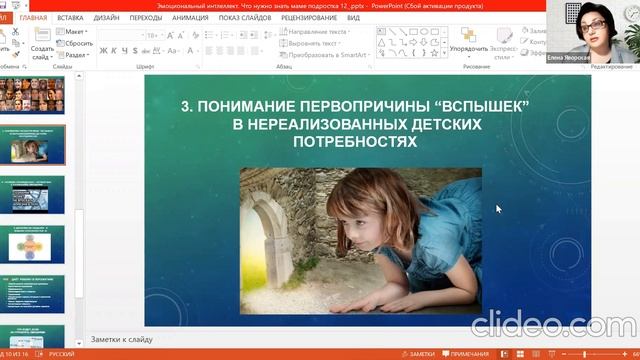This screenshot has height=360, width=640.
Task: Select the left brace shape in gallery
Action: tap(413, 53)
